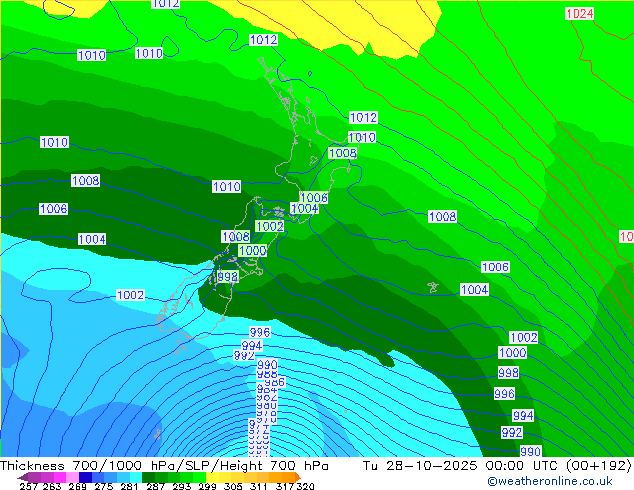This screenshot has width=634, height=490.
Task: Click the legend value 257
Action: click(27, 486)
